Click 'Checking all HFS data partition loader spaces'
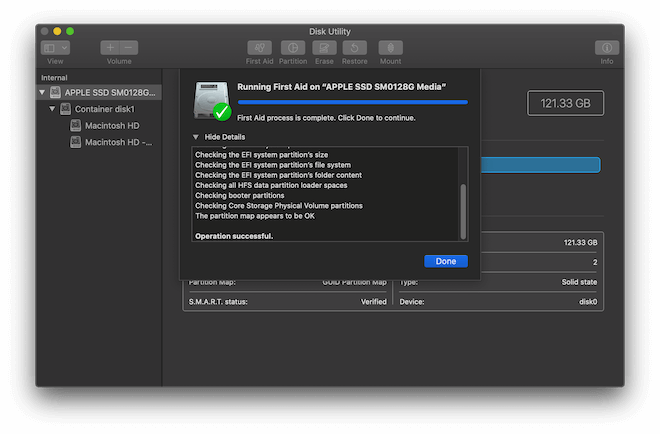Viewport: 660px width, 434px height. click(x=271, y=185)
